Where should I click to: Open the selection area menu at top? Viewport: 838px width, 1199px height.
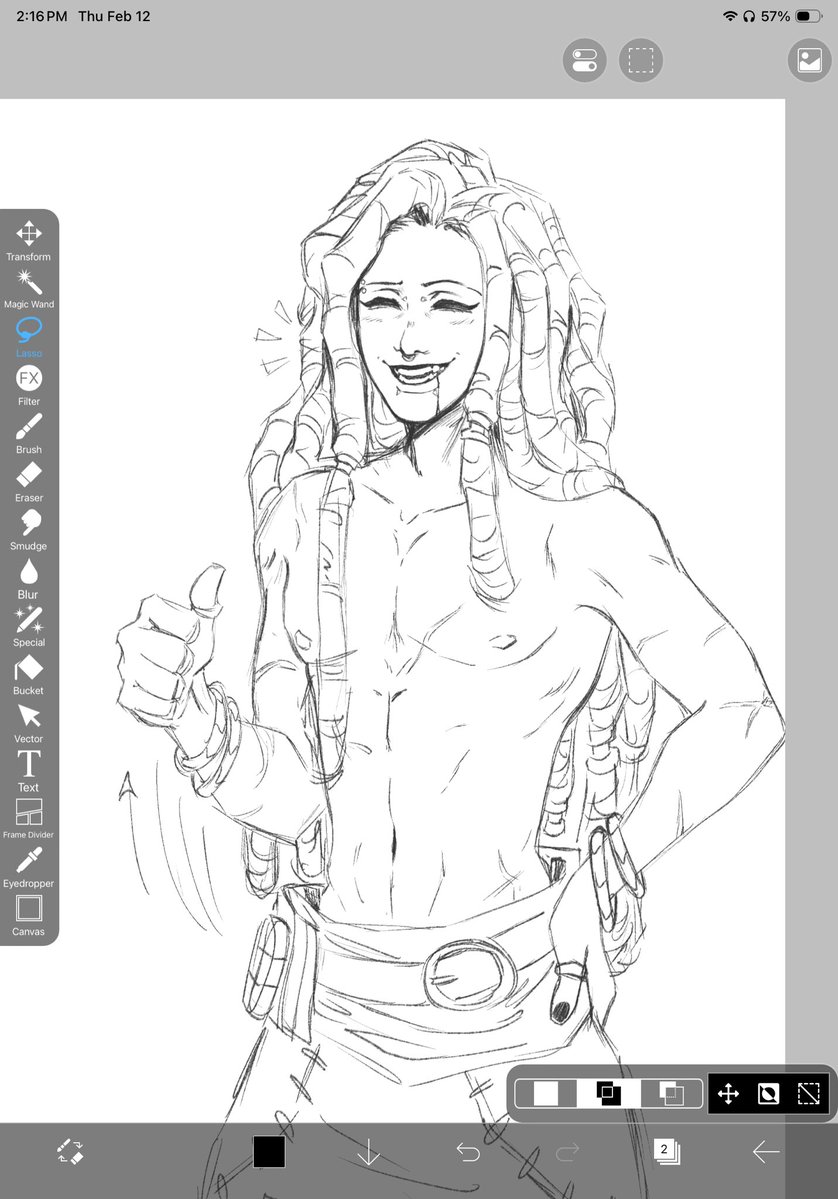tap(641, 60)
